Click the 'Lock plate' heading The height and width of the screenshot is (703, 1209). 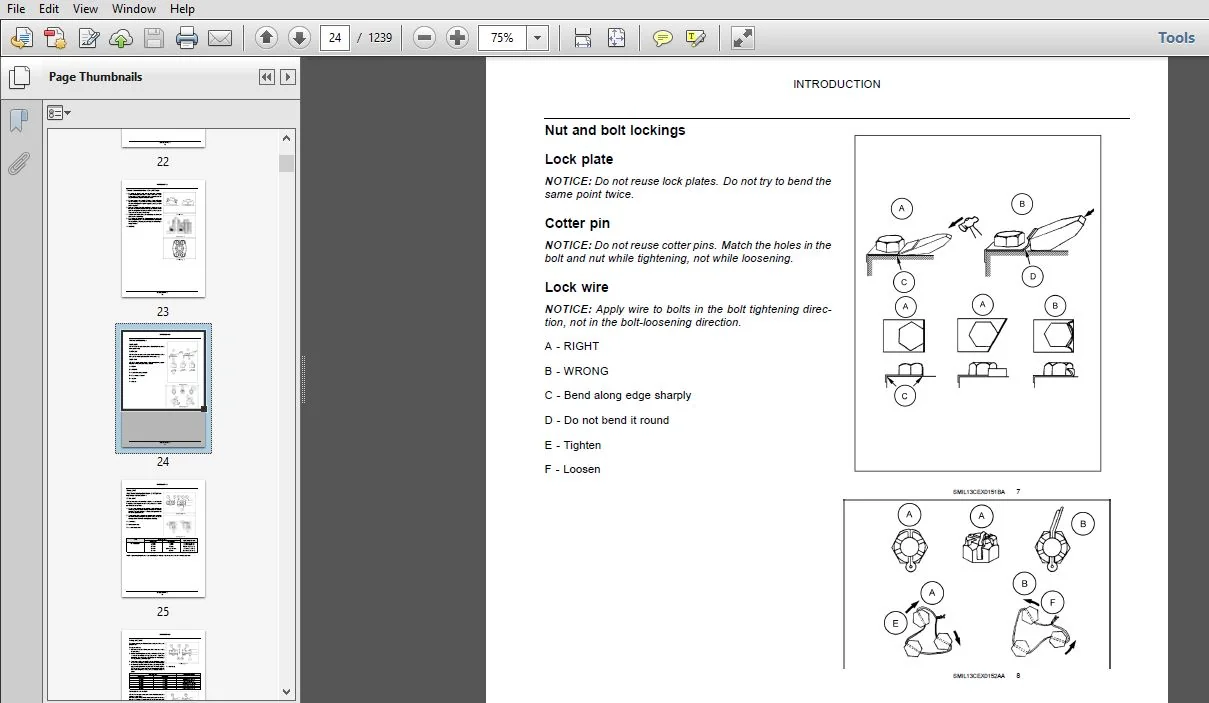[579, 159]
